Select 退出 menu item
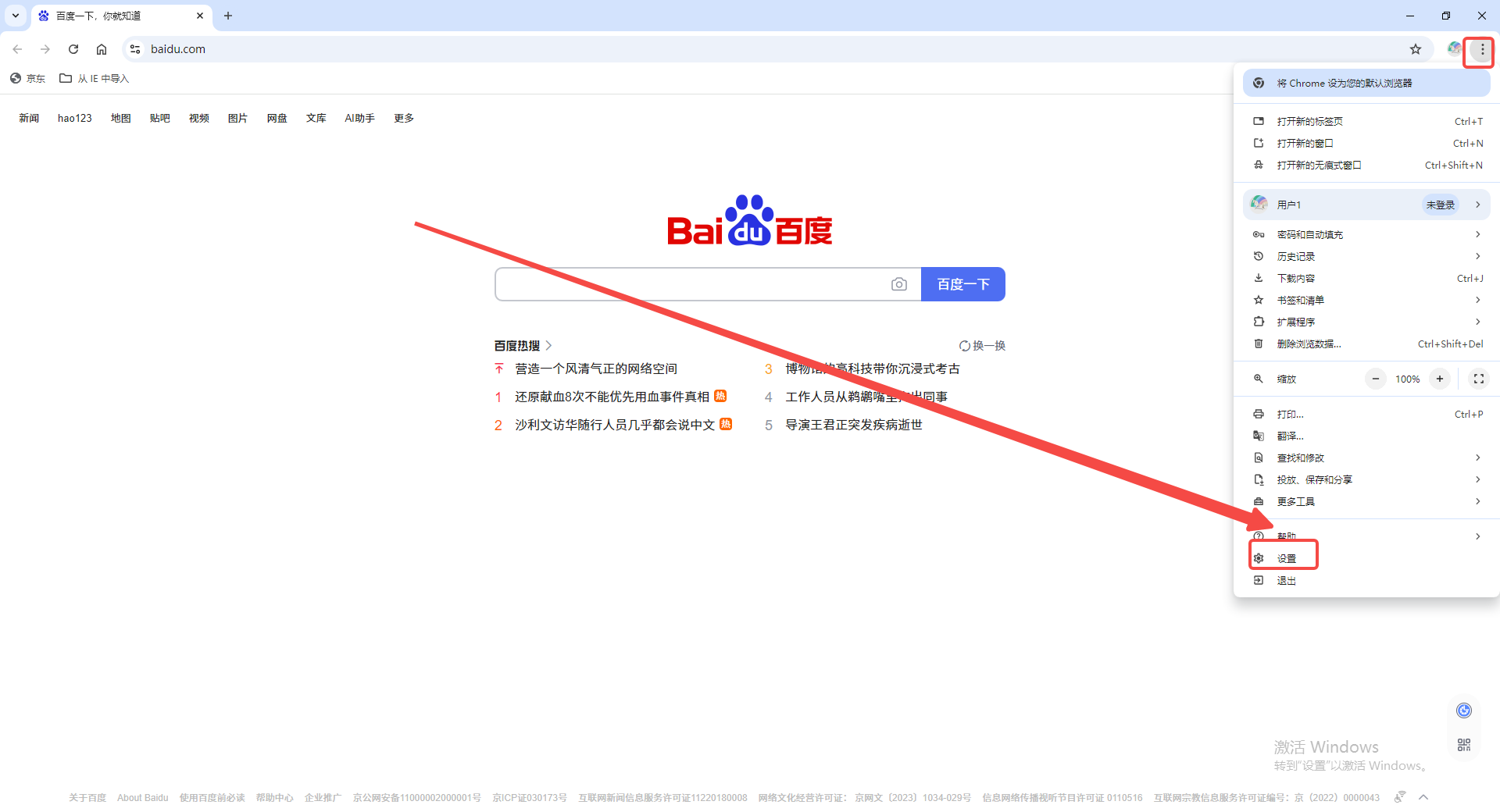The image size is (1500, 812). tap(1366, 580)
